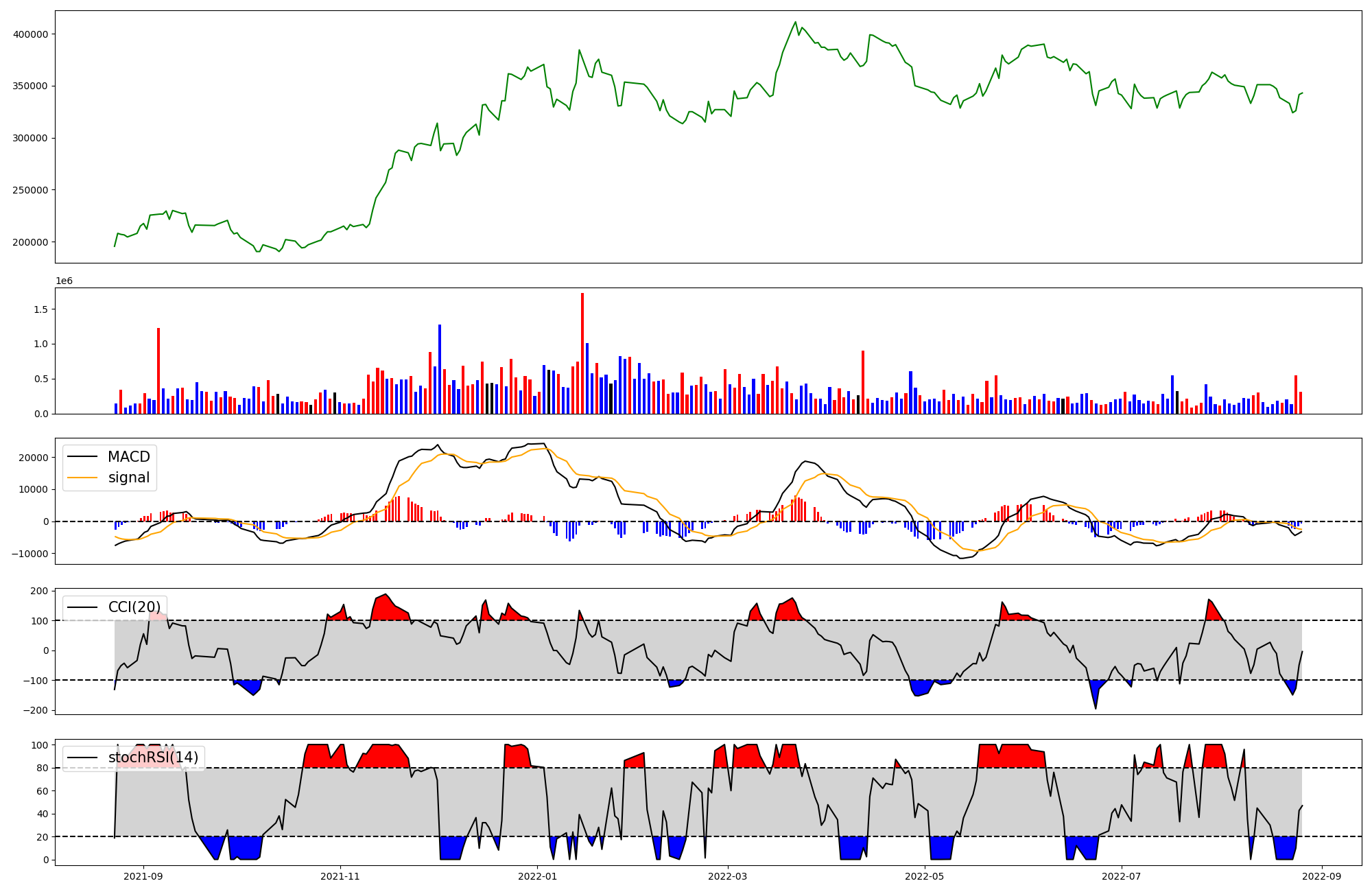
Task: Select the CCI(20) legend label
Action: pos(134,607)
